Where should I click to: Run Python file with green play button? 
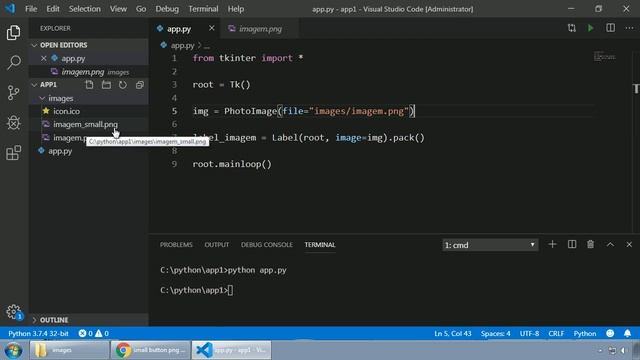[x=591, y=28]
